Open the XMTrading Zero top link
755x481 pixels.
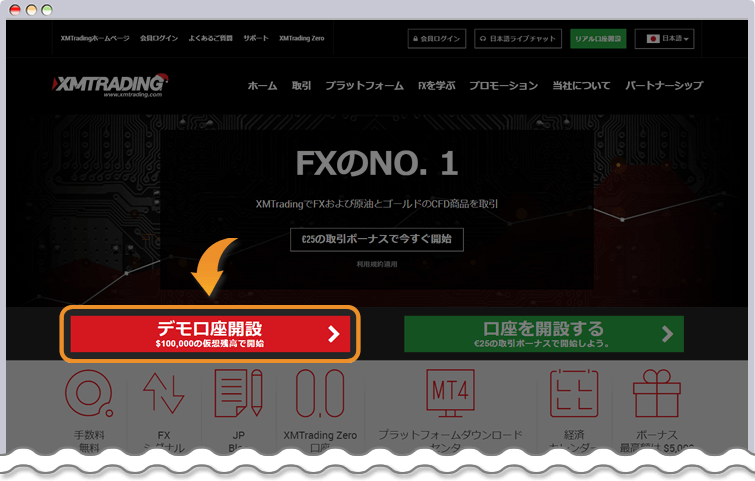coord(302,38)
